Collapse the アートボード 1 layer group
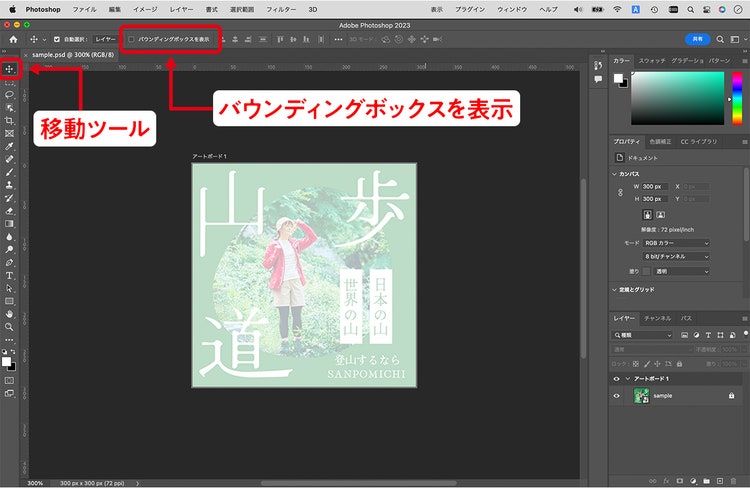The width and height of the screenshot is (750, 488). [x=628, y=378]
